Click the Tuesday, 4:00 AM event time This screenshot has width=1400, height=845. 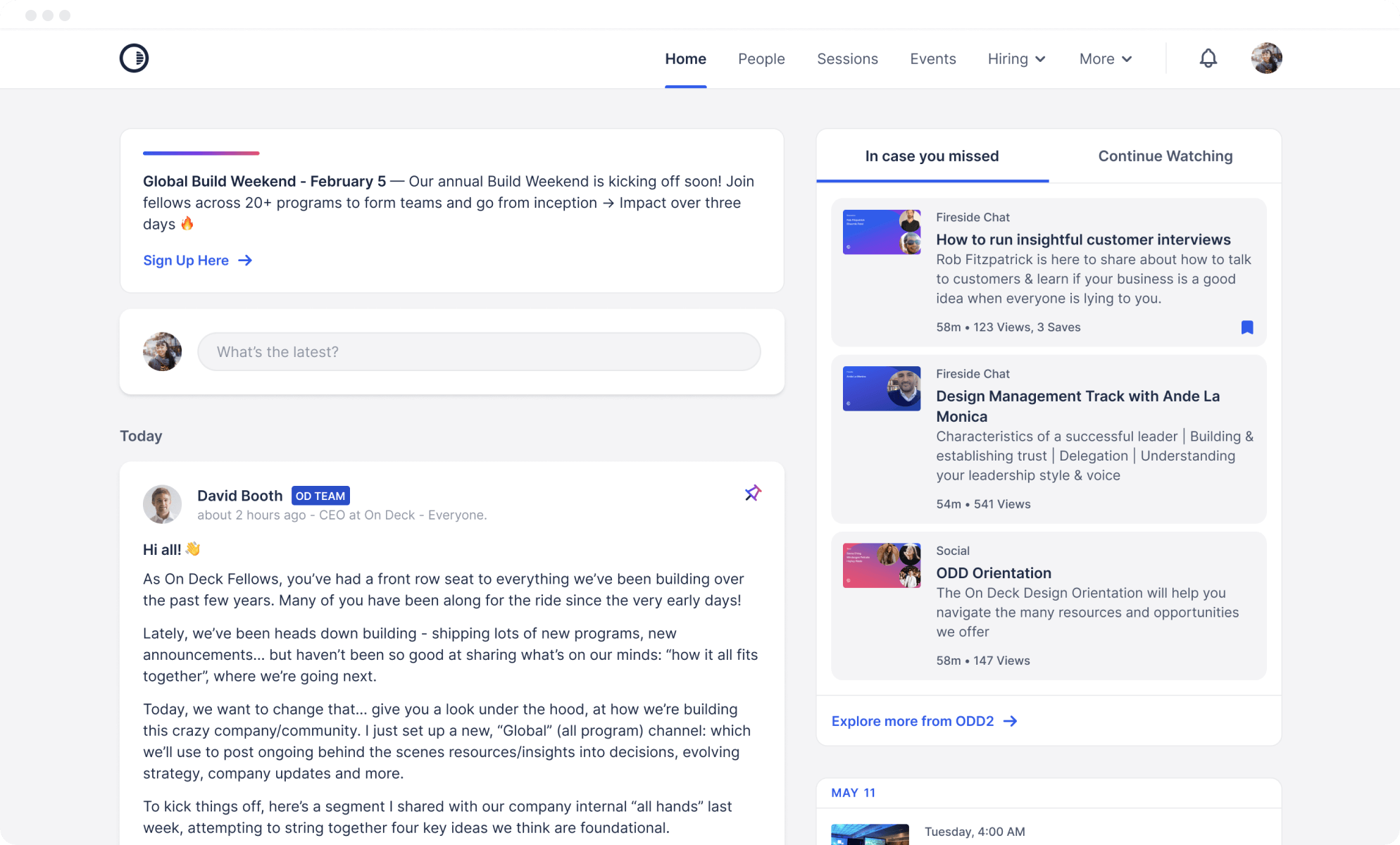[975, 832]
